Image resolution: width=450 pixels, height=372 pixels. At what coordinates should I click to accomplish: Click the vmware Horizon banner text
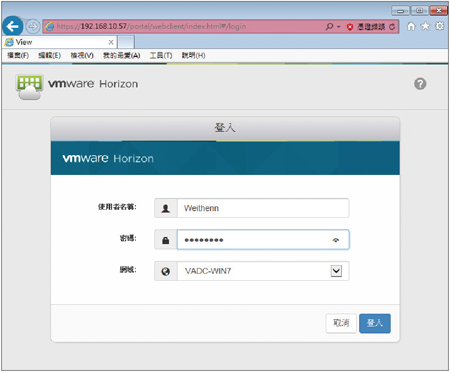click(108, 158)
